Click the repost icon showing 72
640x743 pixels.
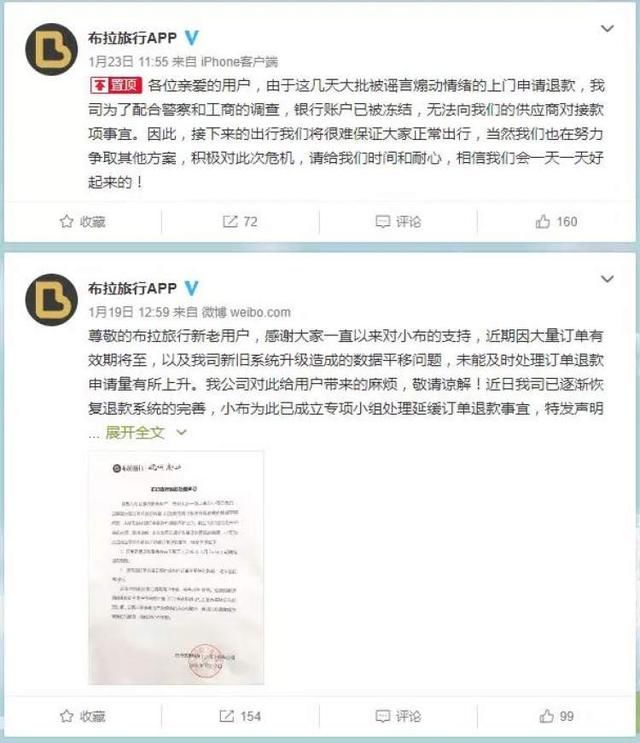[x=230, y=221]
